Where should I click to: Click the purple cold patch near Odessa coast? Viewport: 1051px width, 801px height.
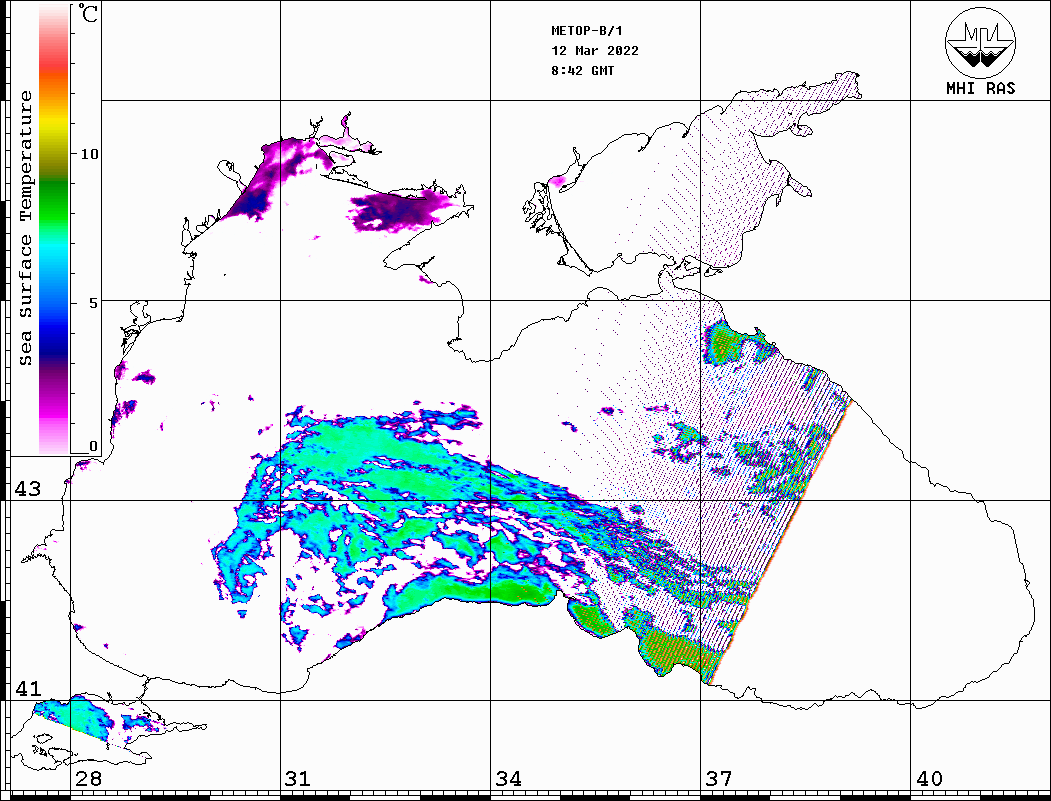[x=275, y=176]
